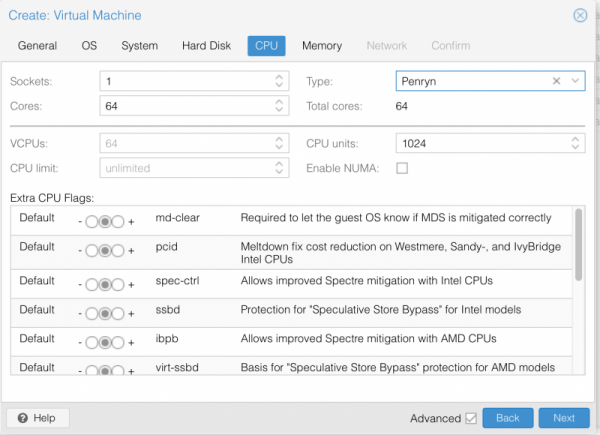
Task: Clear the Penryn CPU type selection
Action: click(x=557, y=81)
